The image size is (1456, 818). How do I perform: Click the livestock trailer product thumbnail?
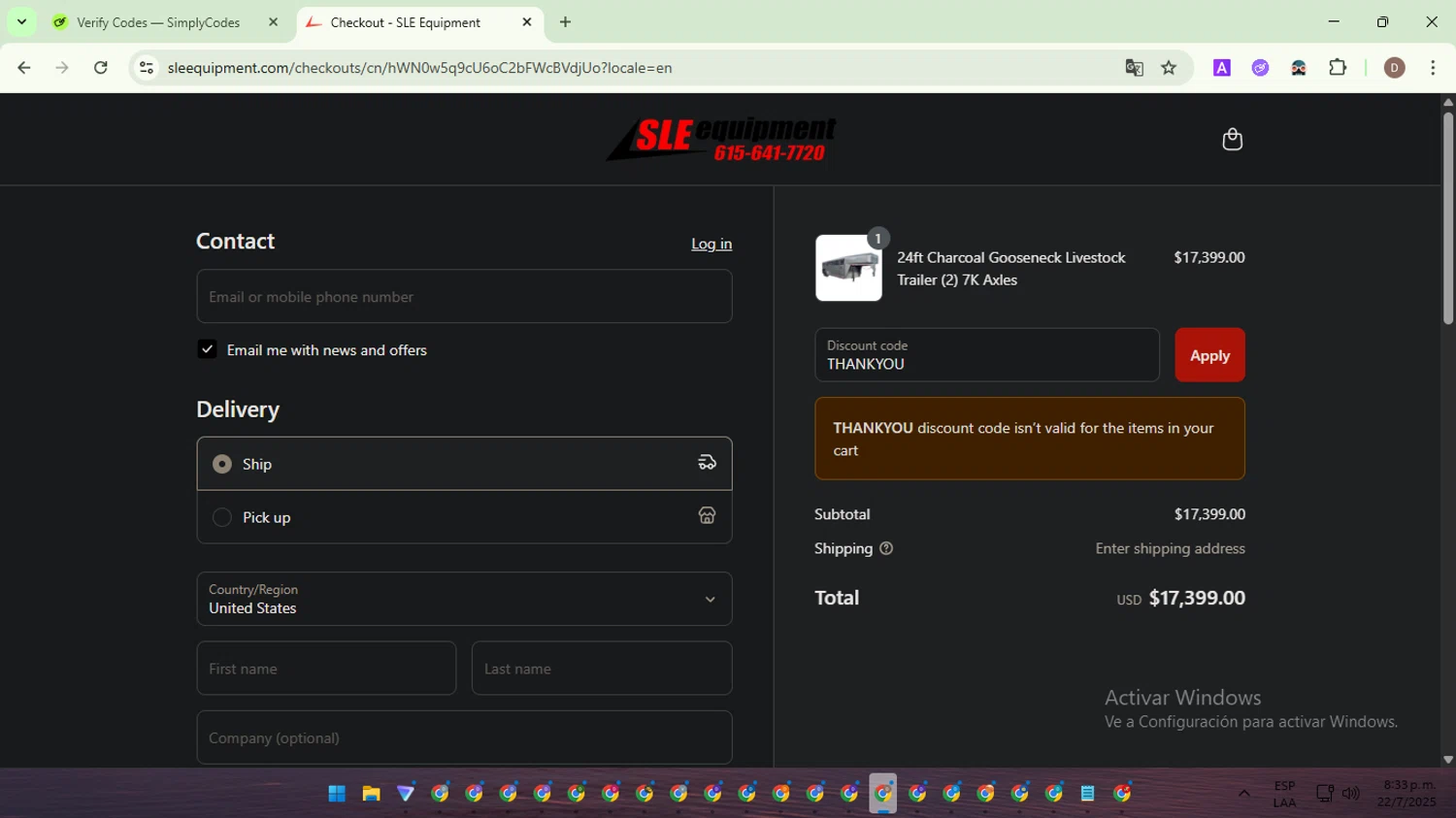pos(848,268)
